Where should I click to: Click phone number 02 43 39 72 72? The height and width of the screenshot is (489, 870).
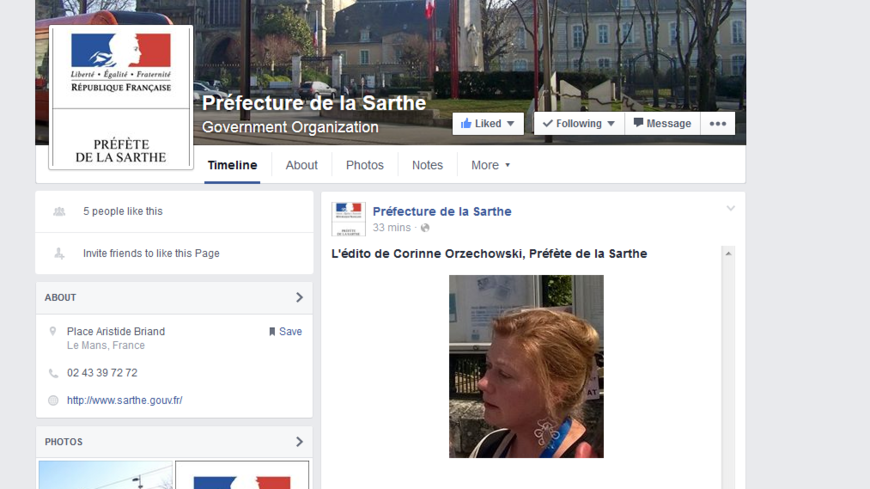(x=102, y=373)
